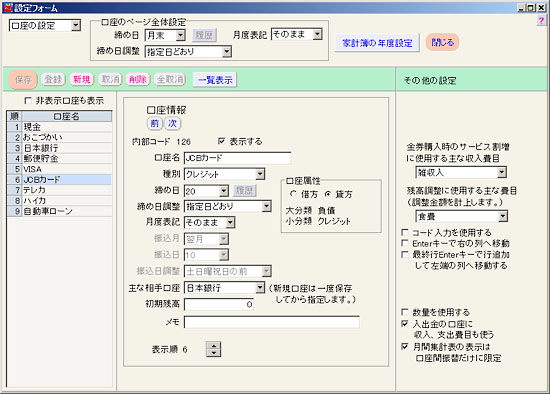Click the 口座名 column header
This screenshot has width=550, height=394.
67,116
